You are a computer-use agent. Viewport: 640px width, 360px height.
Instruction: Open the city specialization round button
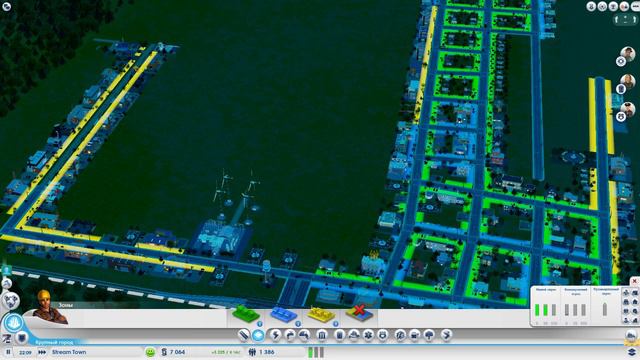point(13,323)
